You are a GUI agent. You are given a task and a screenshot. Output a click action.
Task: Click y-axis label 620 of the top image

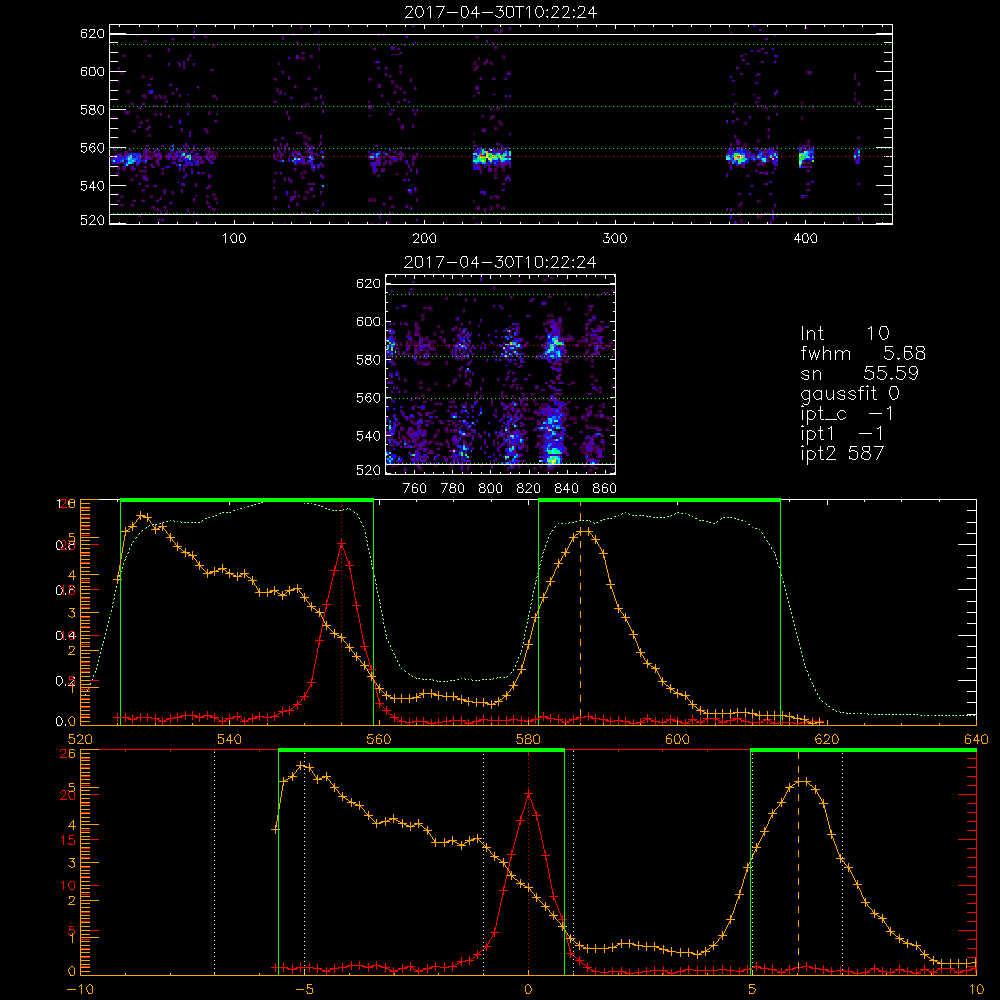click(x=92, y=34)
